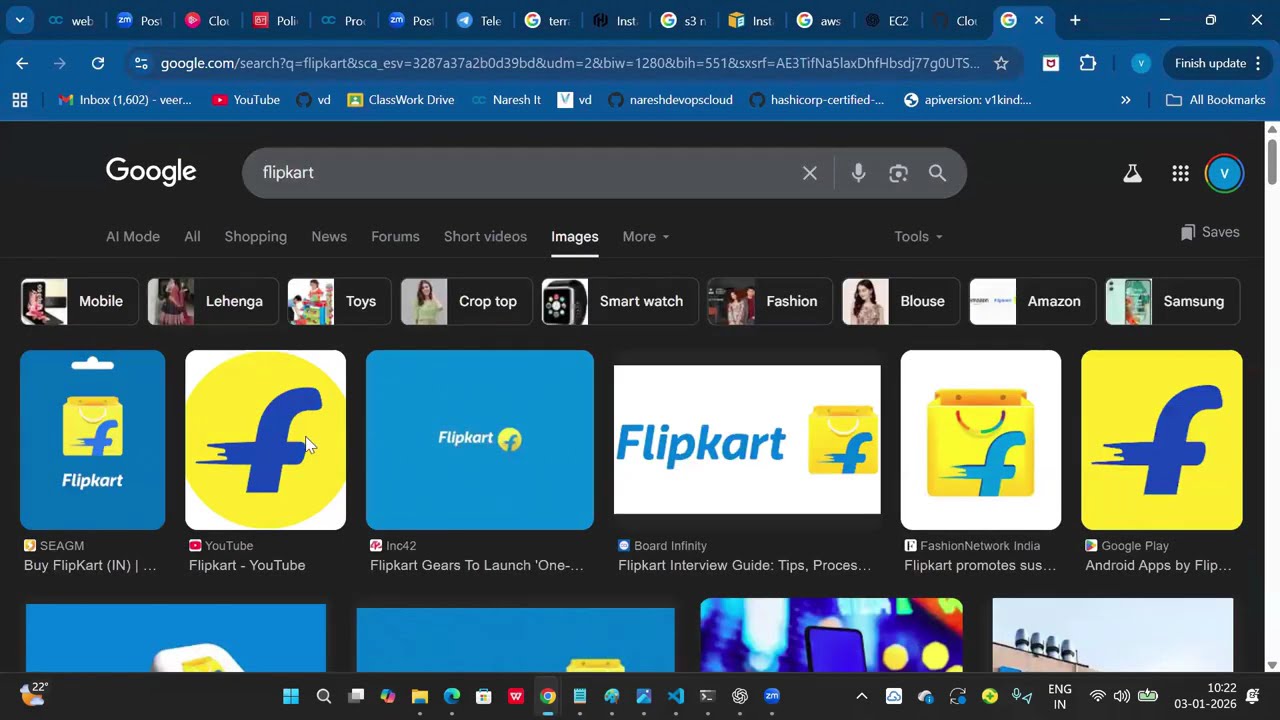Open the All Bookmarks folder
This screenshot has width=1280, height=720.
coord(1216,100)
